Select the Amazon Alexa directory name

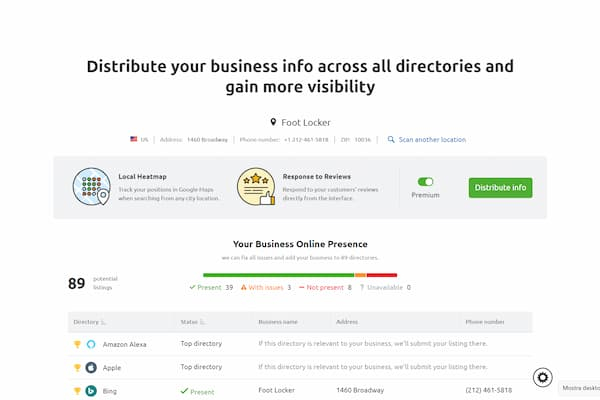124,344
